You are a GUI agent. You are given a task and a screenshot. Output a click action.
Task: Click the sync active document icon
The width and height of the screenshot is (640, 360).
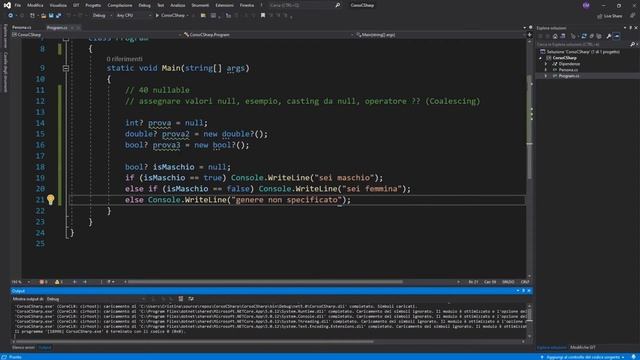coord(584,36)
